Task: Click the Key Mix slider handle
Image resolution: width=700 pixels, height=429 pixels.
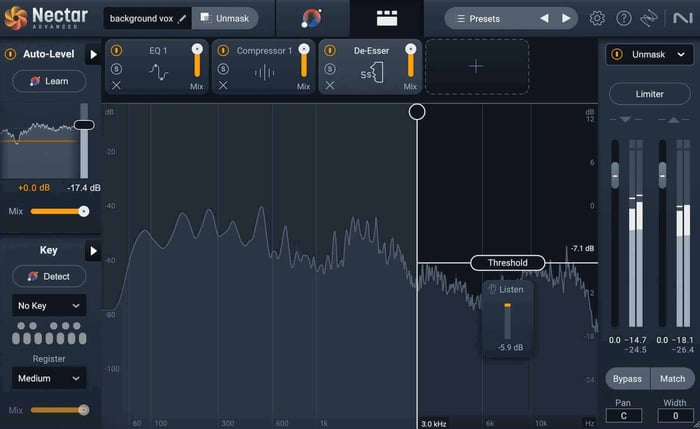Action: point(83,410)
